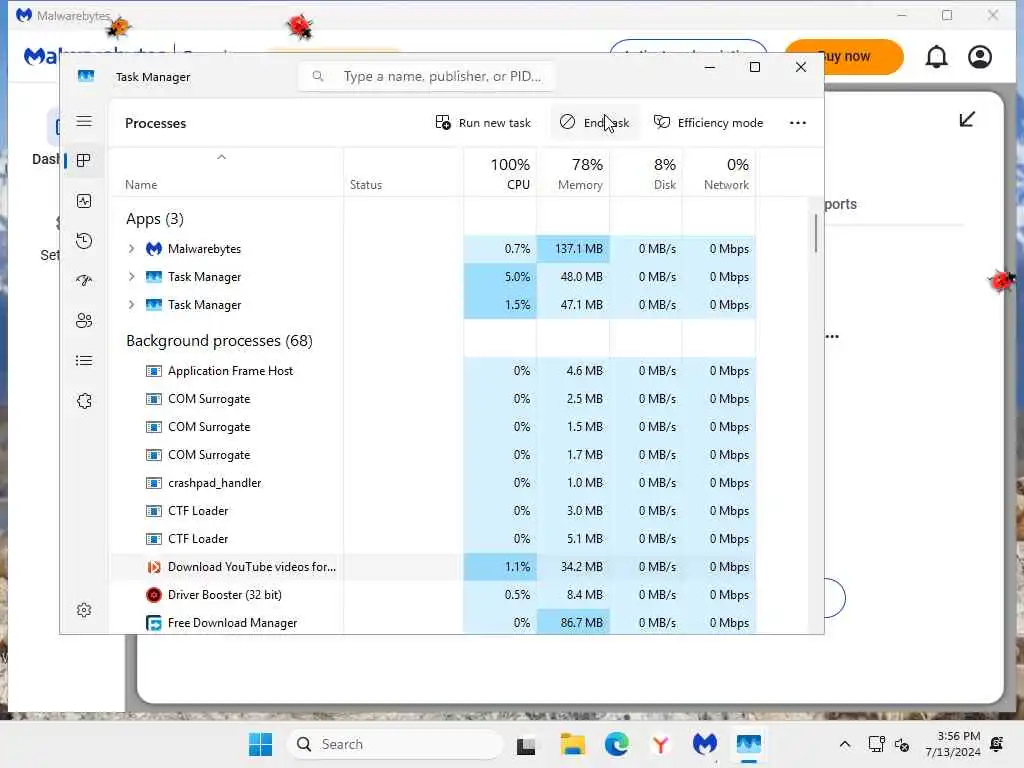Sort by Memory column header
Image resolution: width=1024 pixels, height=768 pixels.
click(573, 173)
